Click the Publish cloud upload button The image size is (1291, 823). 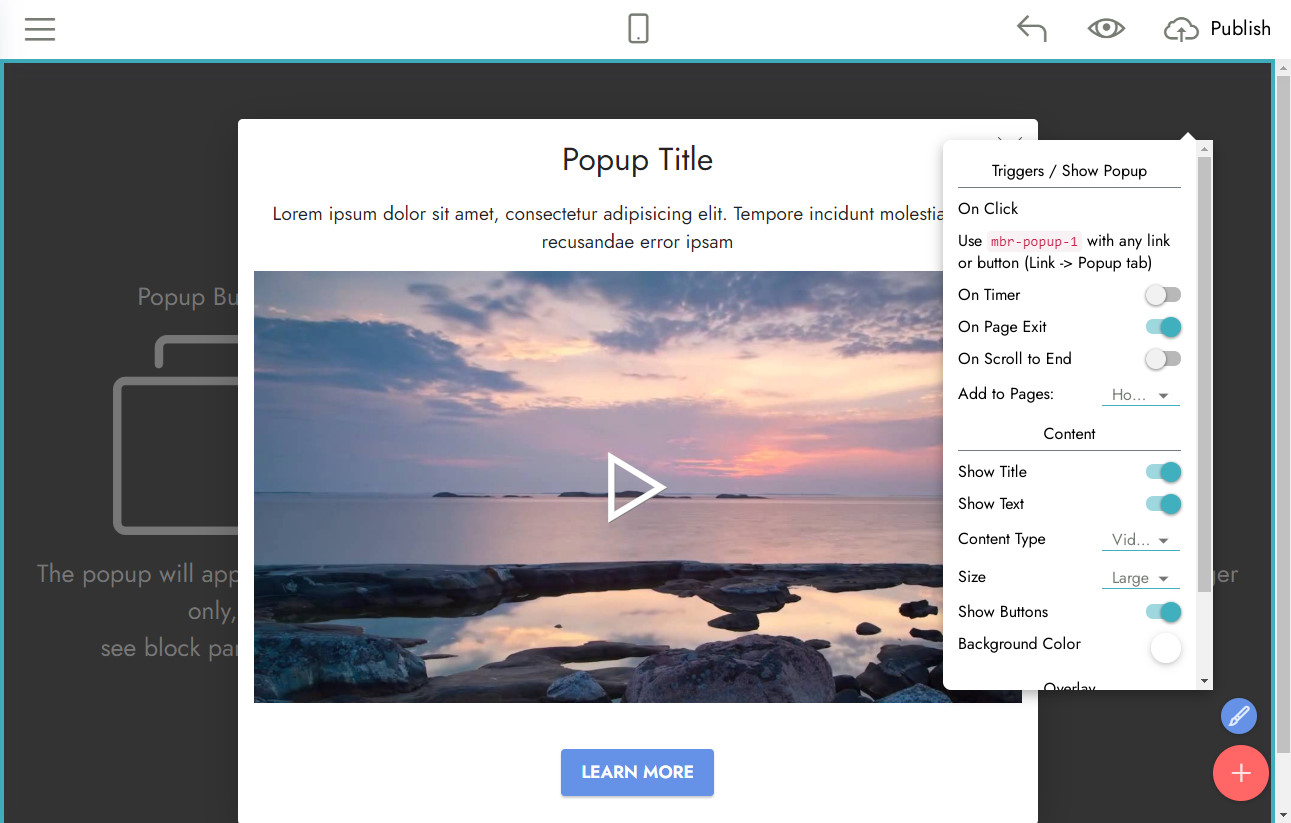point(1217,29)
